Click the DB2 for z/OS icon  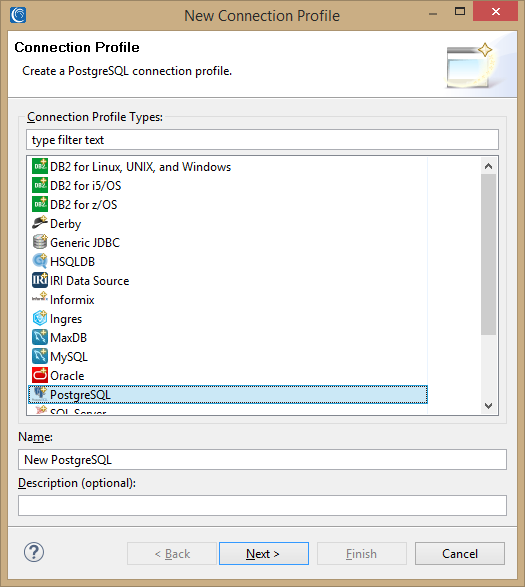click(x=40, y=204)
